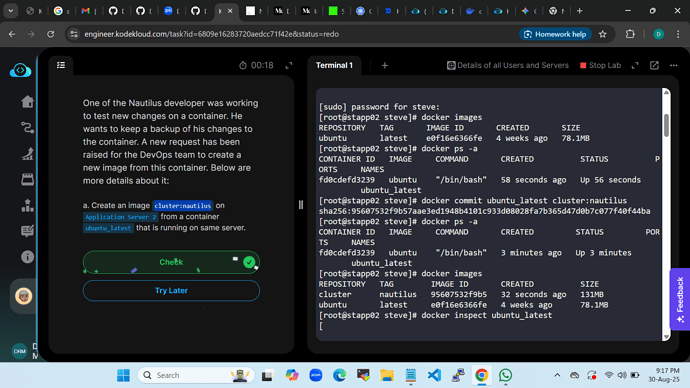The width and height of the screenshot is (690, 388).
Task: Expand the task description panel fullscreen
Action: pyautogui.click(x=289, y=66)
